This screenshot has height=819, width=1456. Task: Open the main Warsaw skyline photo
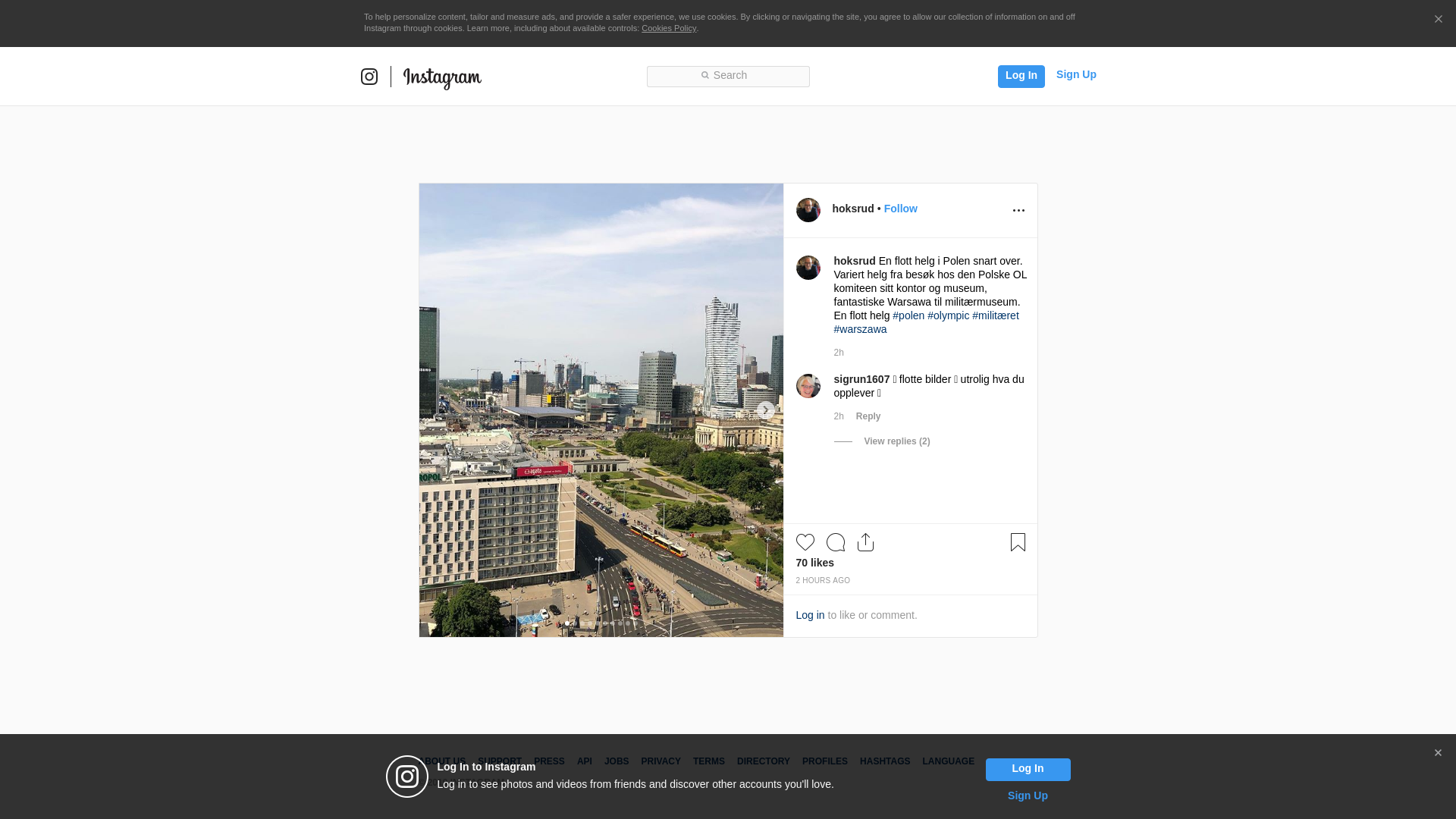[601, 410]
